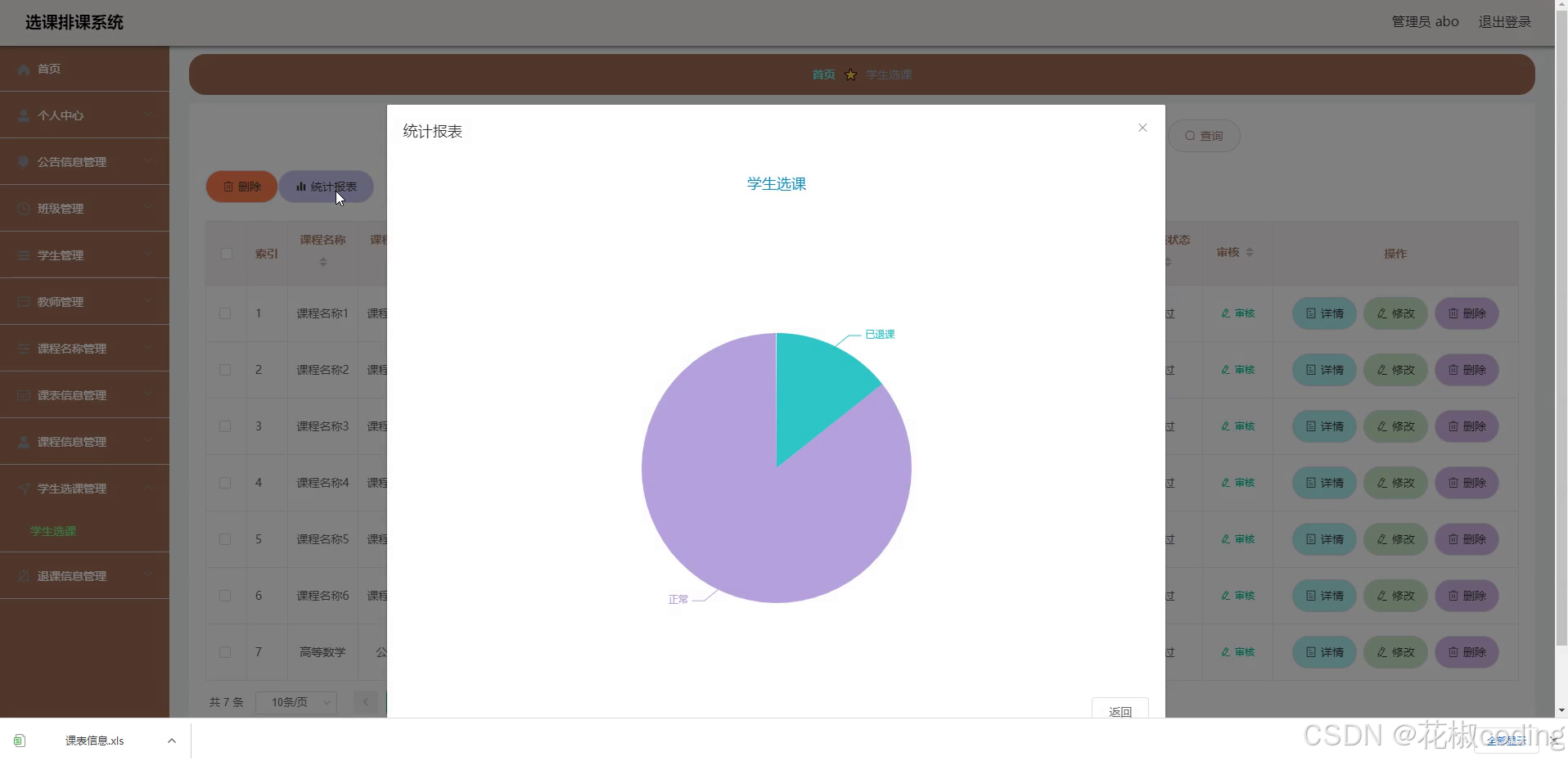
Task: Click 退出登录 in the top bar
Action: [1504, 22]
